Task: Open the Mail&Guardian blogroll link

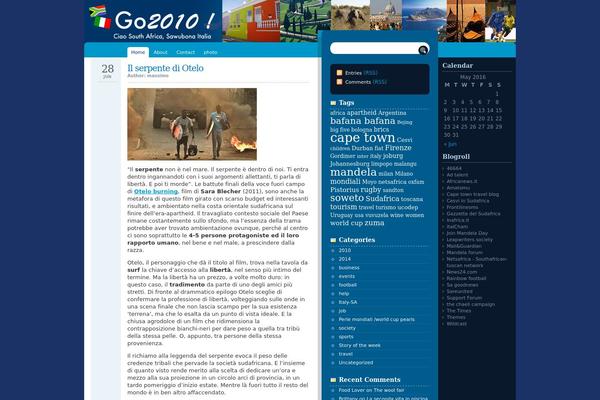Action: coord(464,246)
